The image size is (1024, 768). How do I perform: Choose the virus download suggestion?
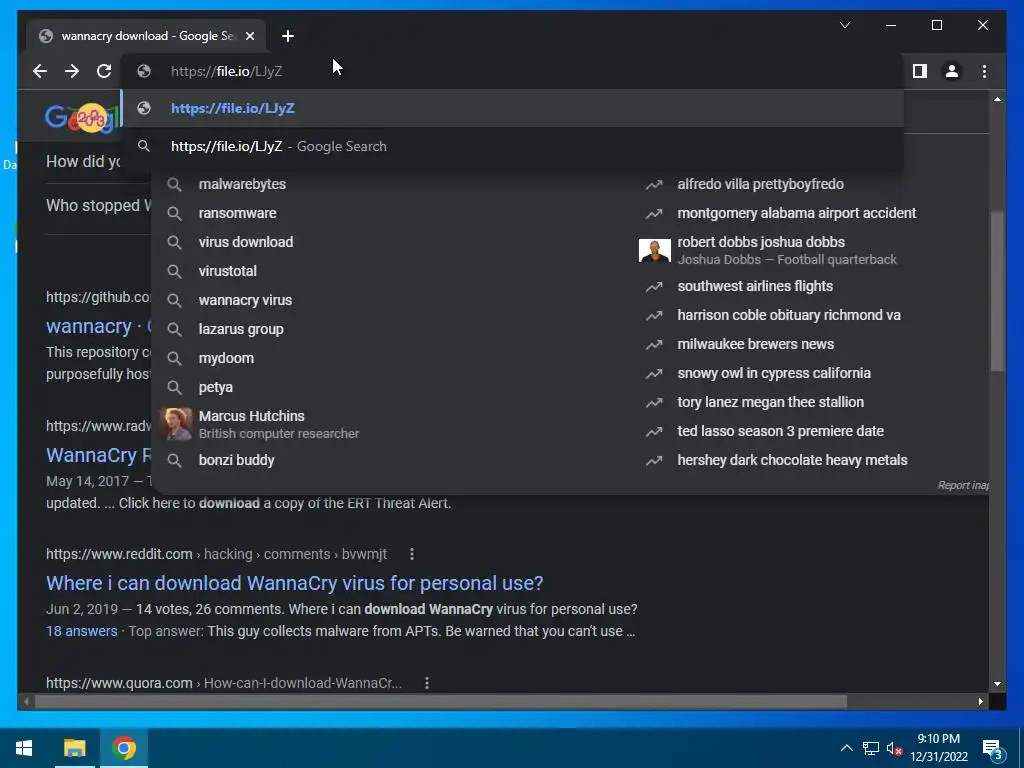point(246,242)
